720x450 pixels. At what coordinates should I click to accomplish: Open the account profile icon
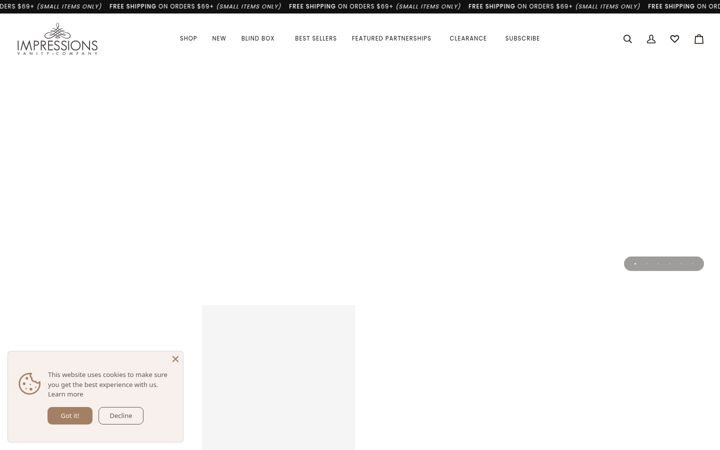pos(651,39)
